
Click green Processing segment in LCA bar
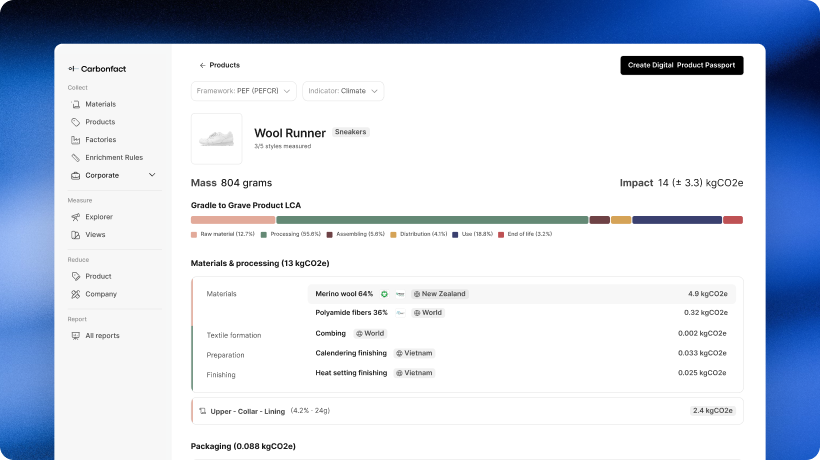(432, 220)
